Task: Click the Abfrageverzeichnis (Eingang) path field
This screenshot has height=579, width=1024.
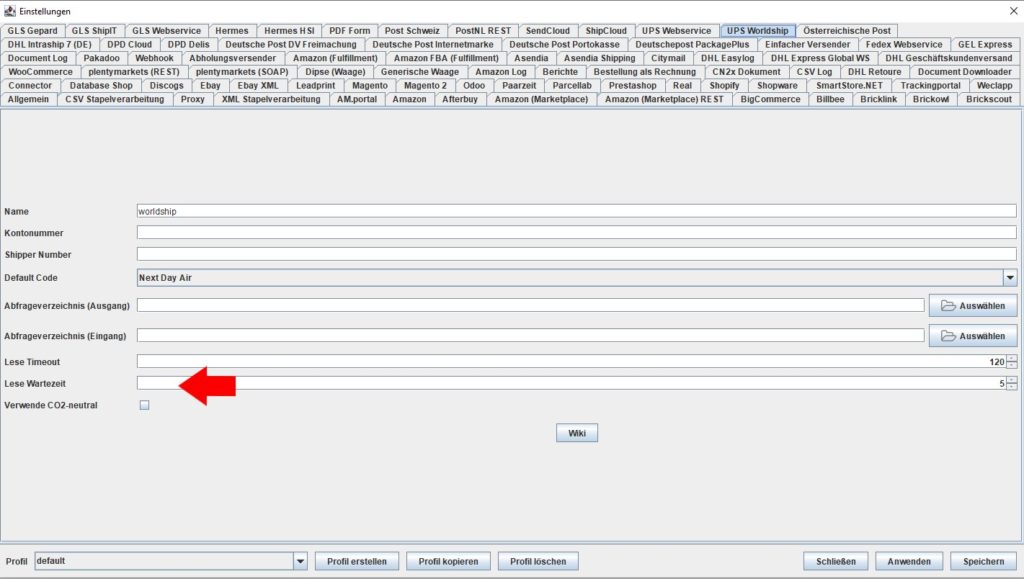Action: point(530,336)
